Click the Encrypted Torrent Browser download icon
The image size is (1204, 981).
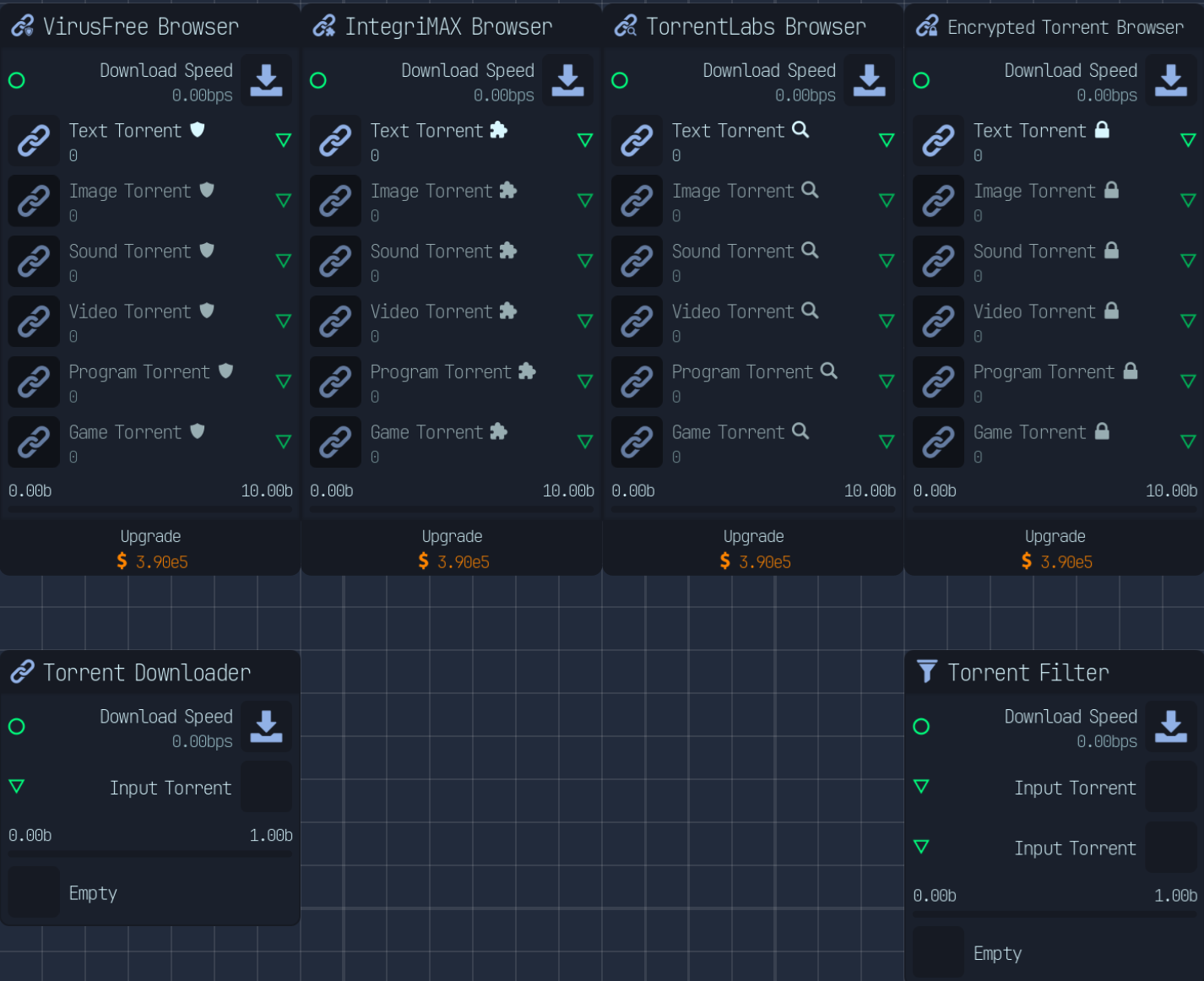(1171, 80)
